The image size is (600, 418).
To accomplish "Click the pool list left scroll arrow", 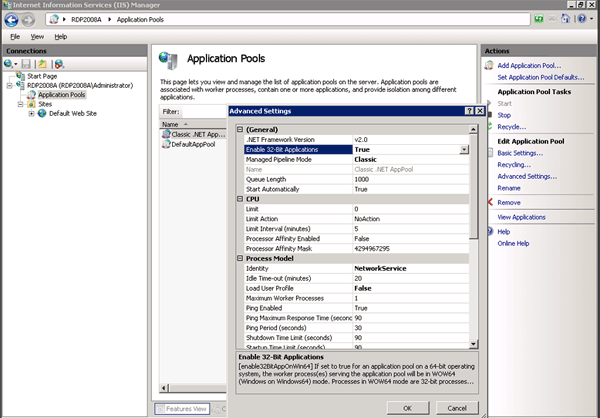I will (164, 388).
